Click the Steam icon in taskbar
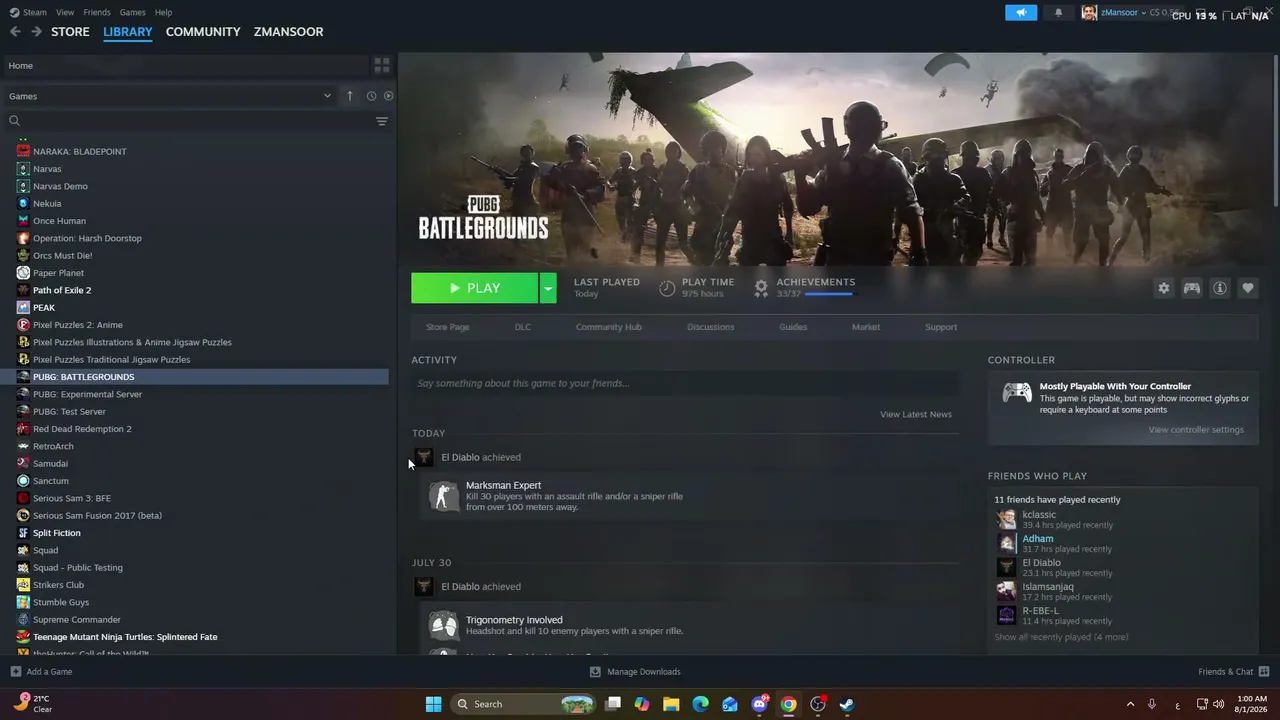Image resolution: width=1280 pixels, height=720 pixels. [846, 704]
